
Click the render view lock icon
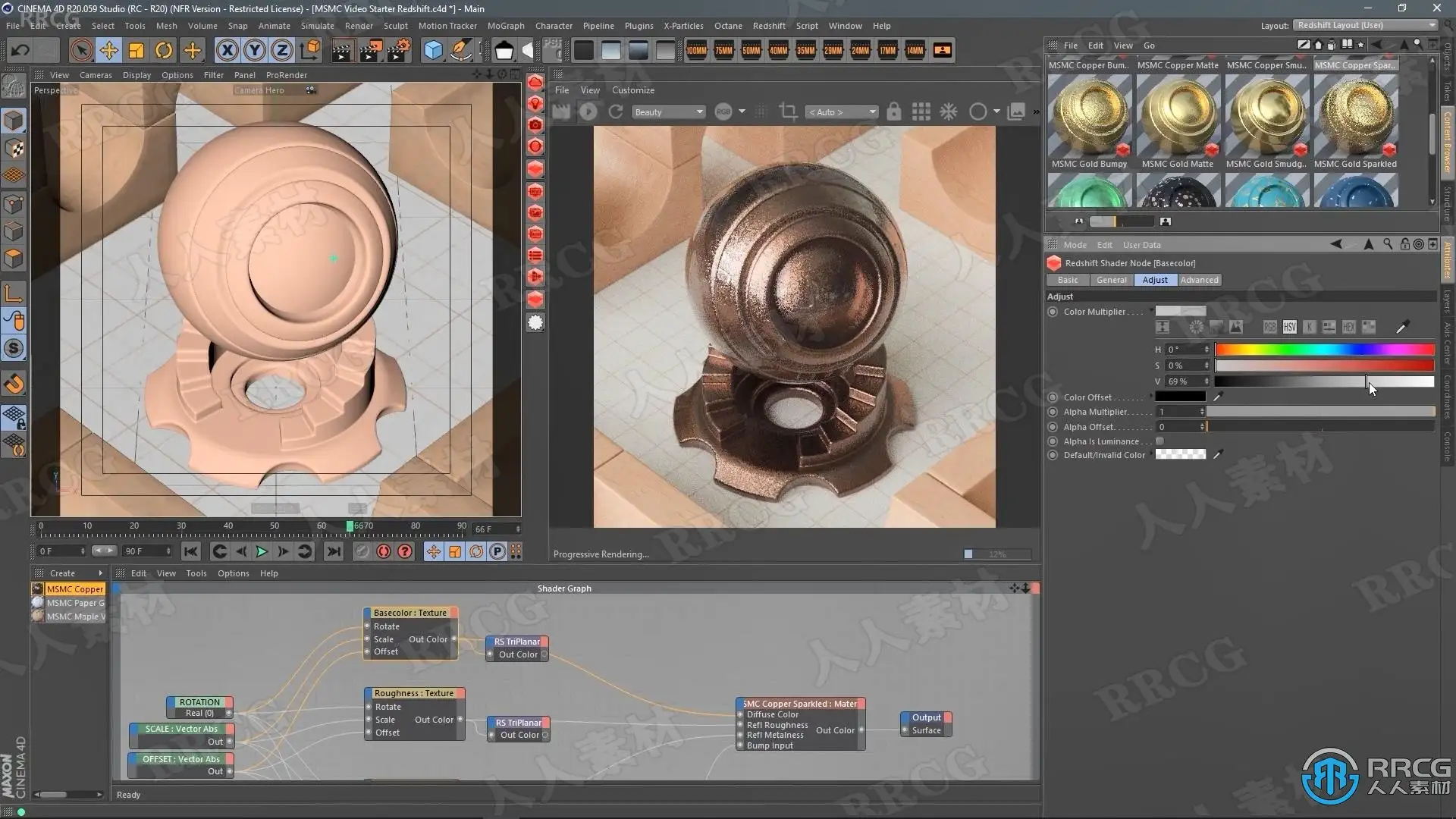[x=894, y=112]
